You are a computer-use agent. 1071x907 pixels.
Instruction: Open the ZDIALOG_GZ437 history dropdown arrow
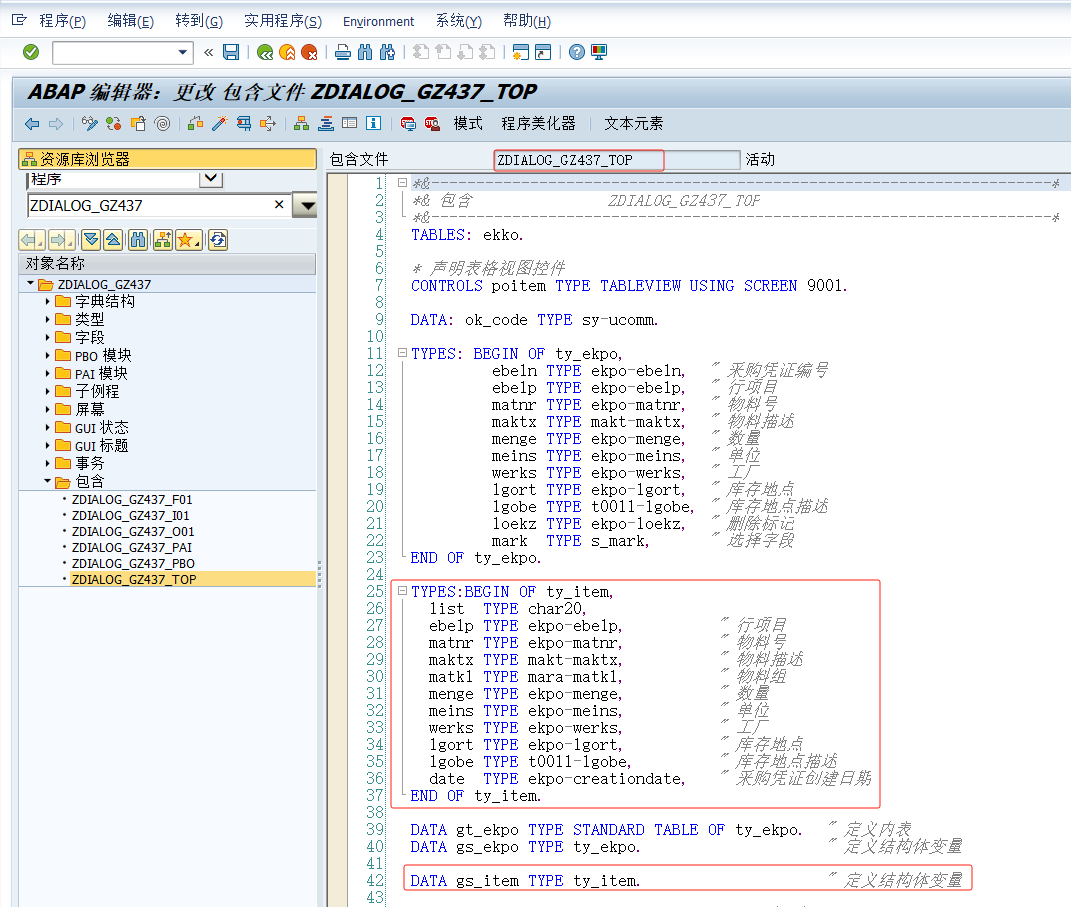[305, 206]
